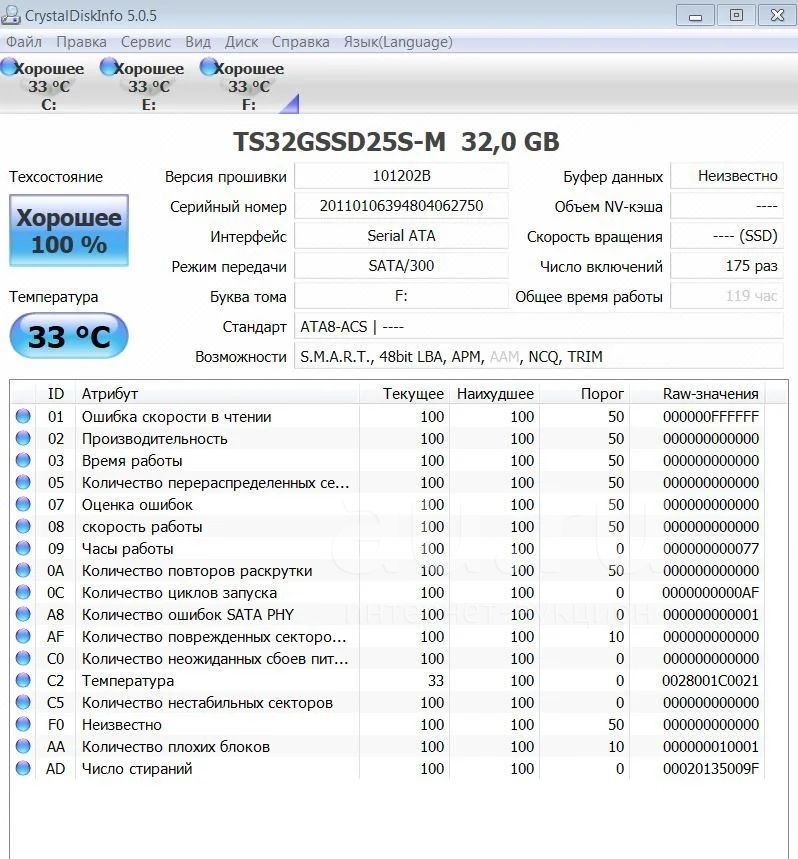Click the total hours 119 час field

727,296
